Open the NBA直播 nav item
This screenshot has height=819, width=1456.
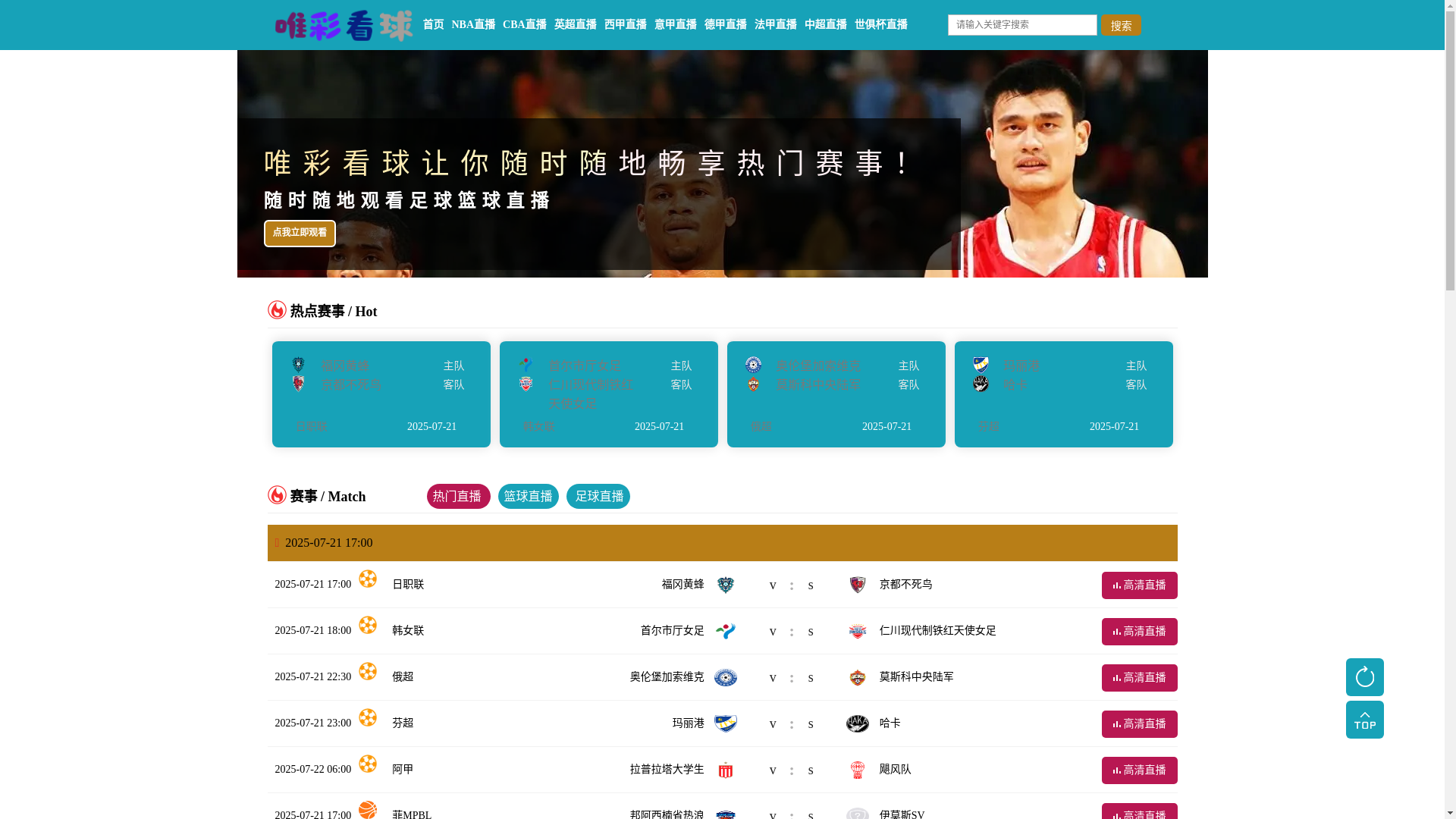click(473, 25)
